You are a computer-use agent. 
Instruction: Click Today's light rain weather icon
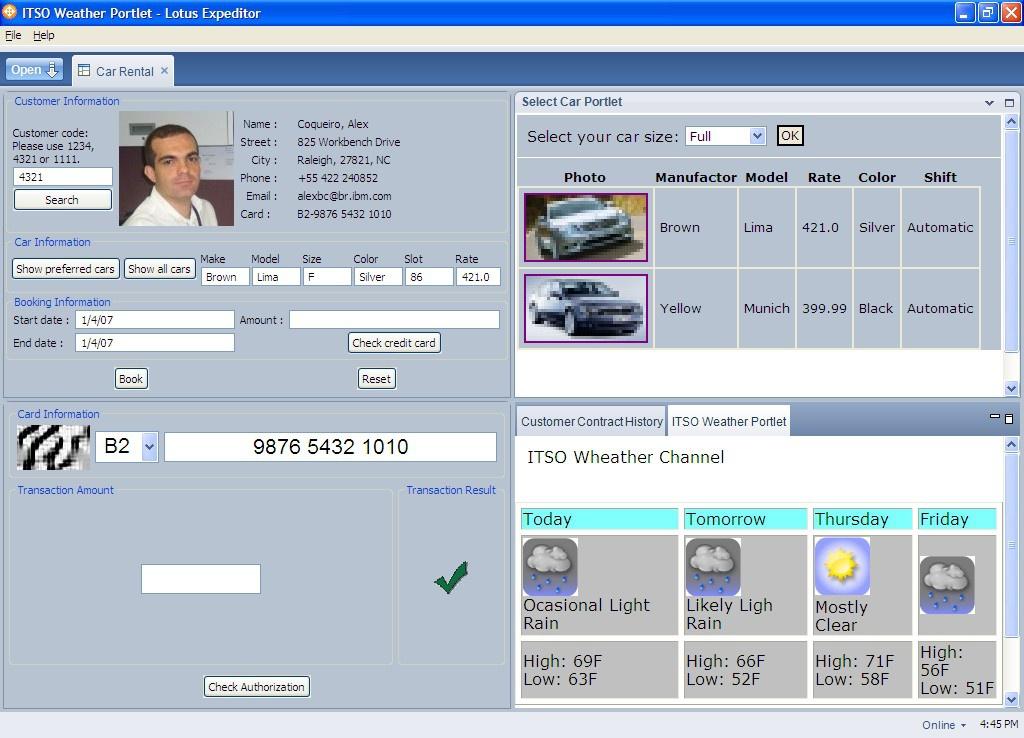click(551, 566)
